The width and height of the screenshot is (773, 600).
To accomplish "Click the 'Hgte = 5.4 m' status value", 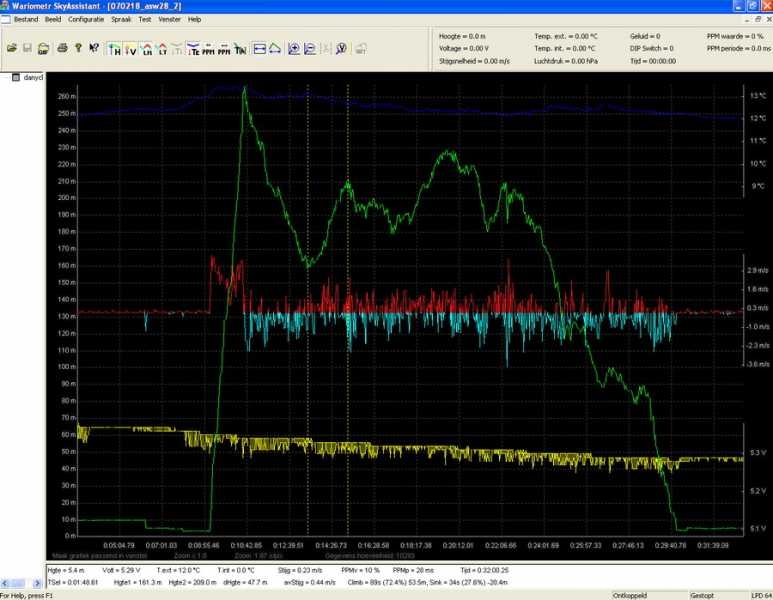I will (x=66, y=570).
